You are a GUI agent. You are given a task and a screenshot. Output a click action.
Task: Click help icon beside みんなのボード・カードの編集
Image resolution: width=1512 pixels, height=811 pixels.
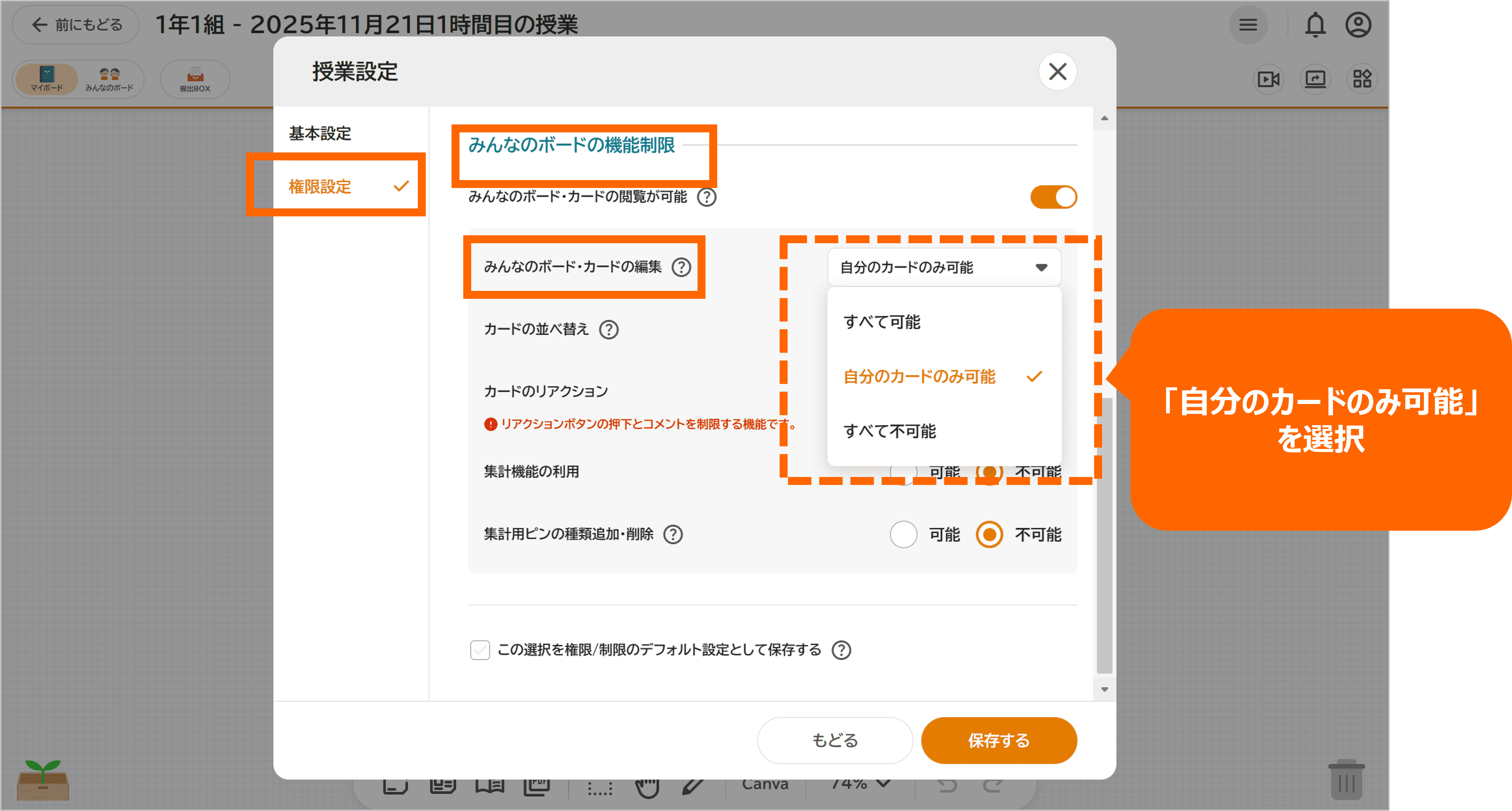click(x=681, y=267)
